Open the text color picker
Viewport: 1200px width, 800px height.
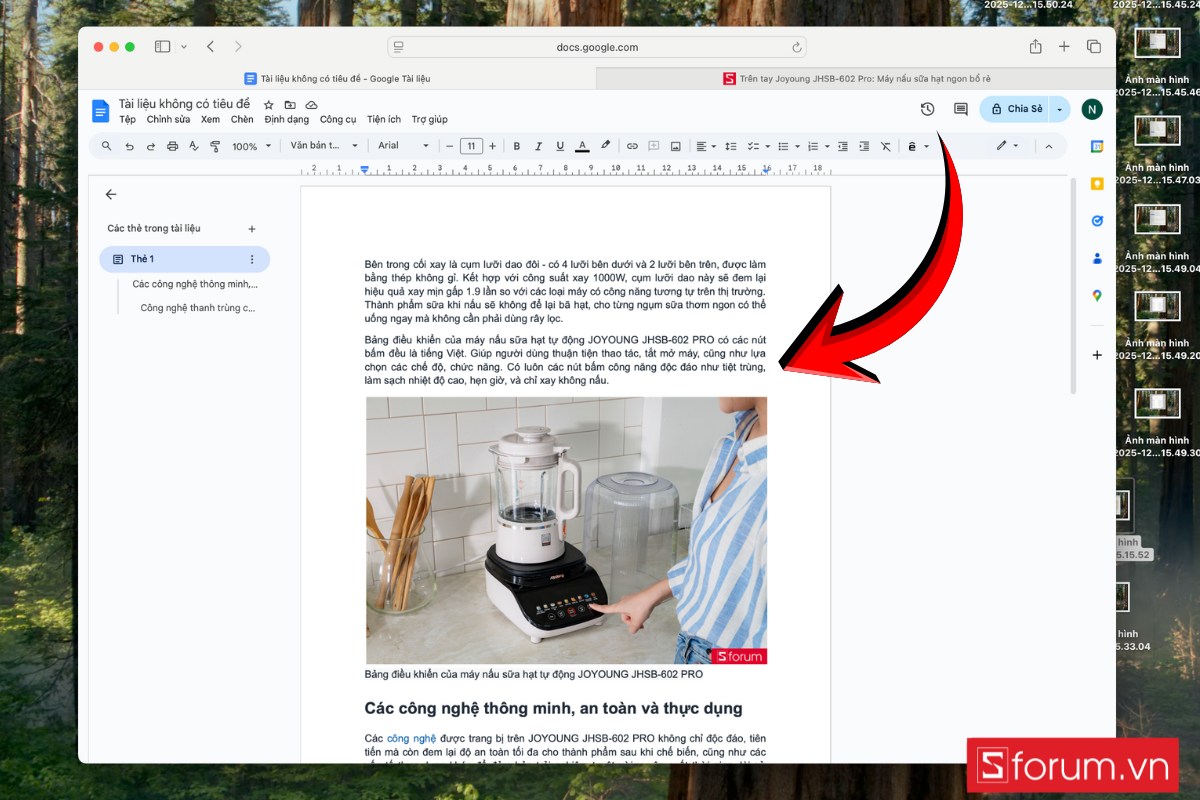582,146
